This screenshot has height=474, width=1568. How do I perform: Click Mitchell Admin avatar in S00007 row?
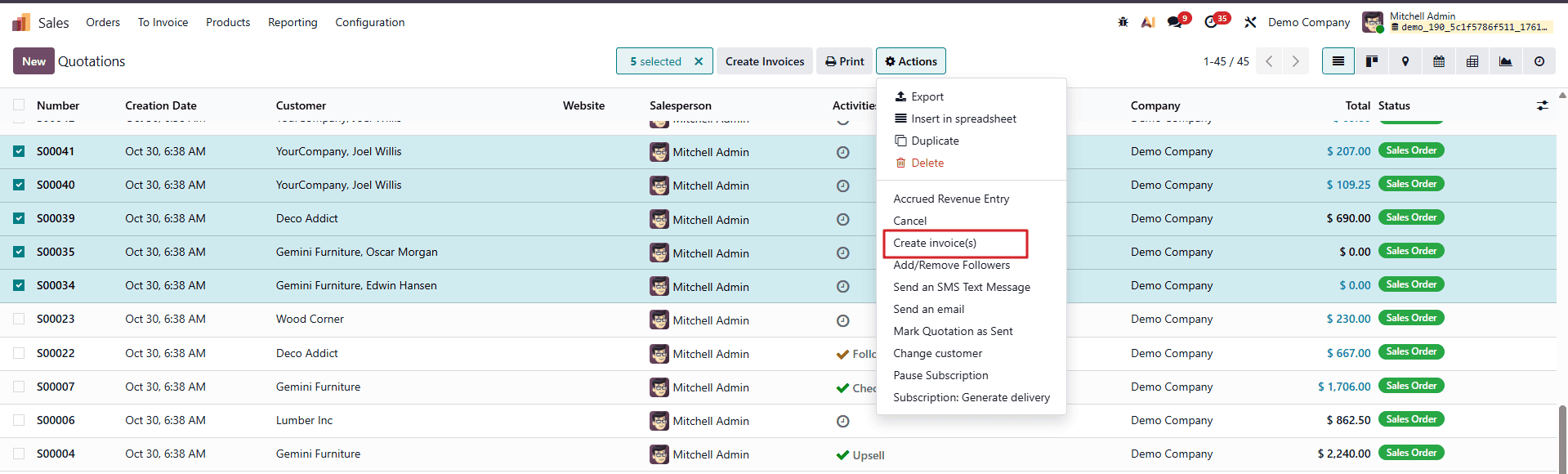659,387
